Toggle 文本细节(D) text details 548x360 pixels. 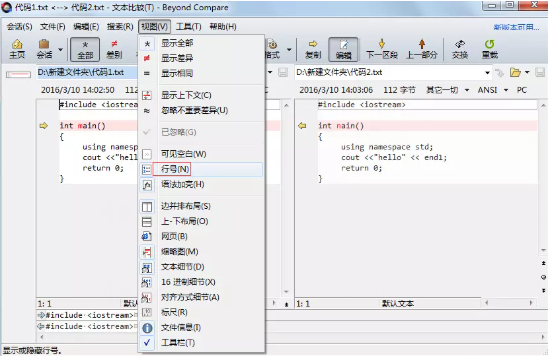[201, 267]
